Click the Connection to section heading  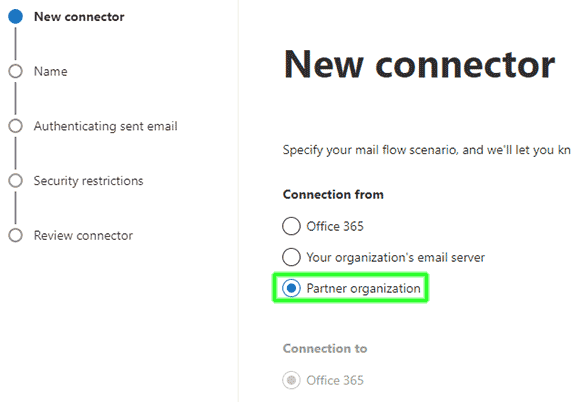325,348
